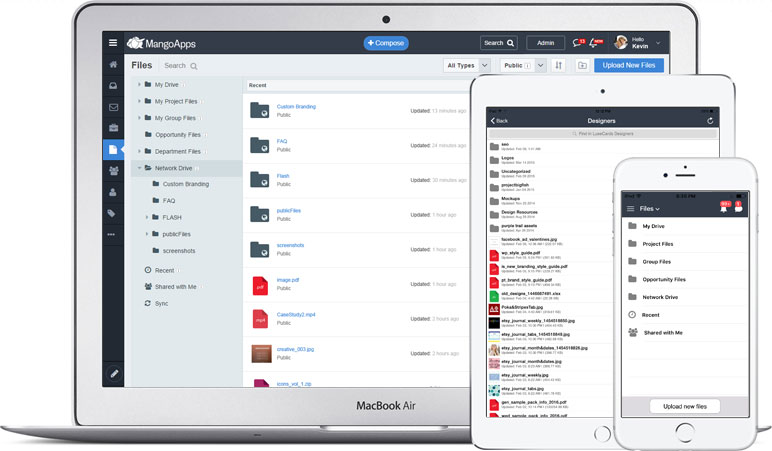Open the notifications bell in top bar
The width and height of the screenshot is (772, 451).
point(595,43)
